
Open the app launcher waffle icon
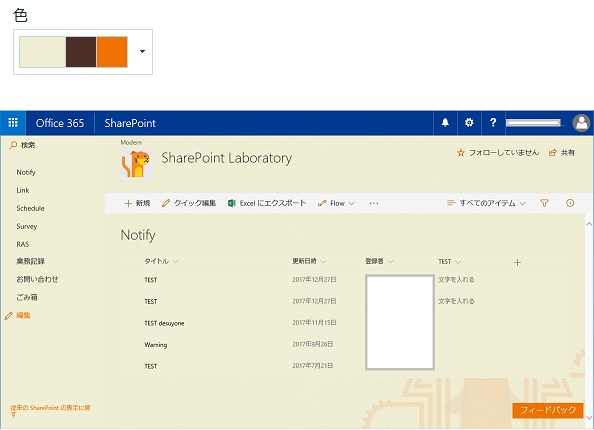coord(13,123)
